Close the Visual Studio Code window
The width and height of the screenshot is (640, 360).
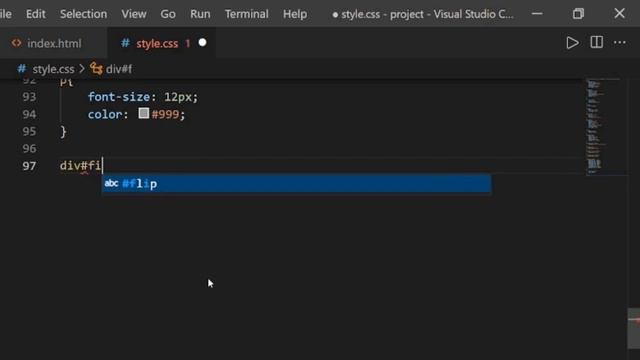click(620, 13)
